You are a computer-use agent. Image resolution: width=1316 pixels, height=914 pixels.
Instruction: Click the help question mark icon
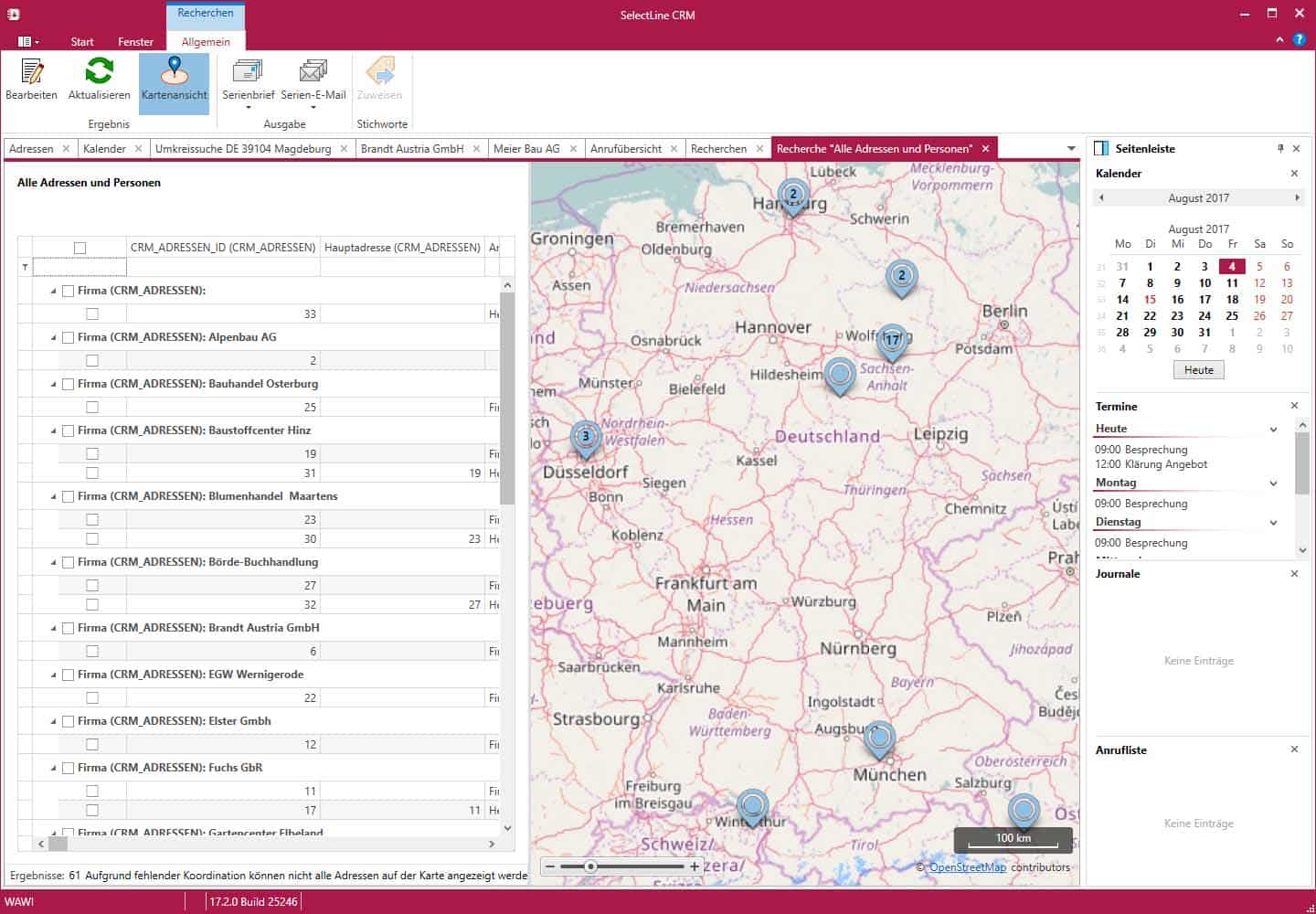pyautogui.click(x=1299, y=40)
